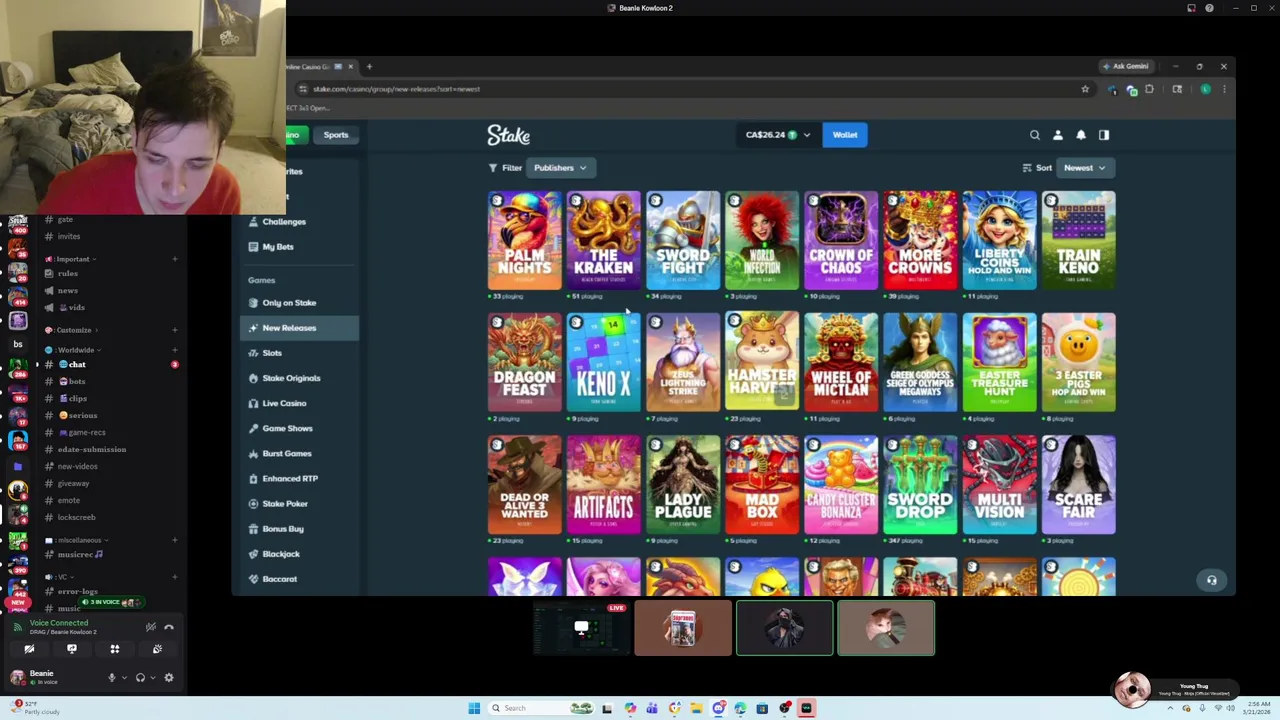Open Slots in Stake sidebar

point(299,353)
